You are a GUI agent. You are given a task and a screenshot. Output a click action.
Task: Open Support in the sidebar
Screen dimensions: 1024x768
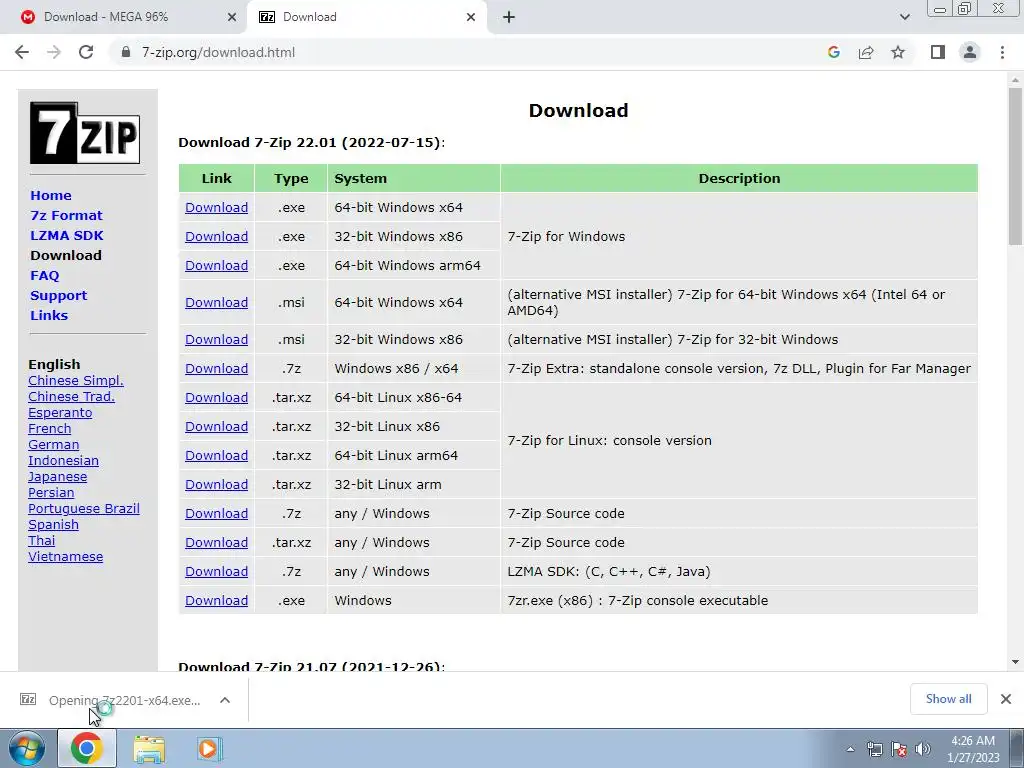tap(58, 295)
